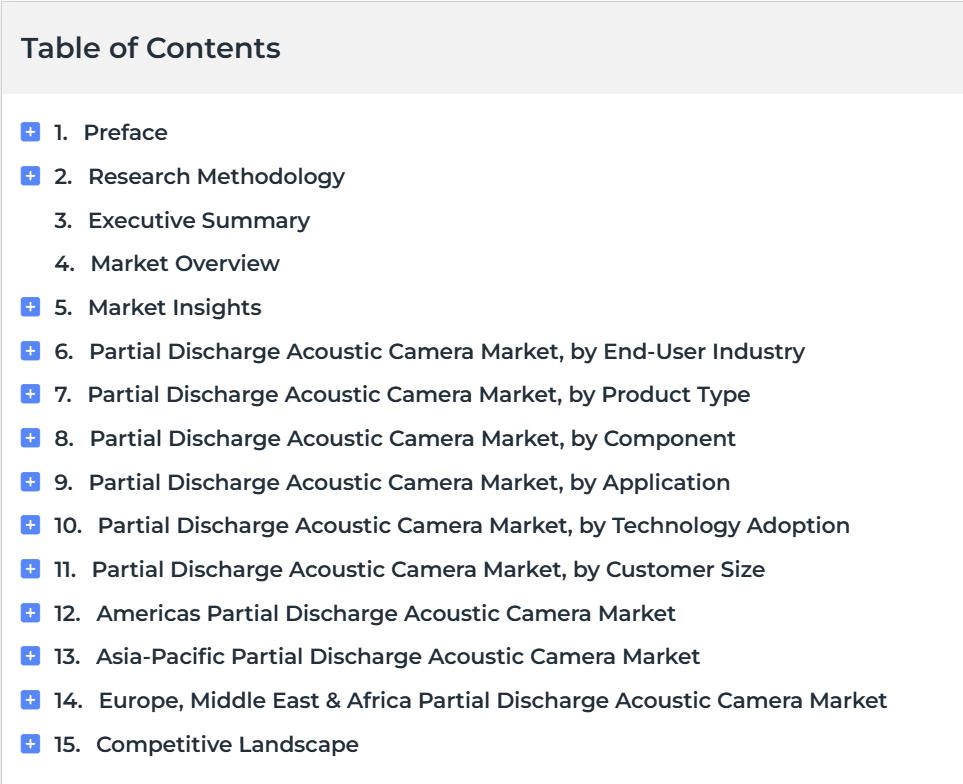This screenshot has width=963, height=784.
Task: Select the Market Overview entry
Action: 185,263
